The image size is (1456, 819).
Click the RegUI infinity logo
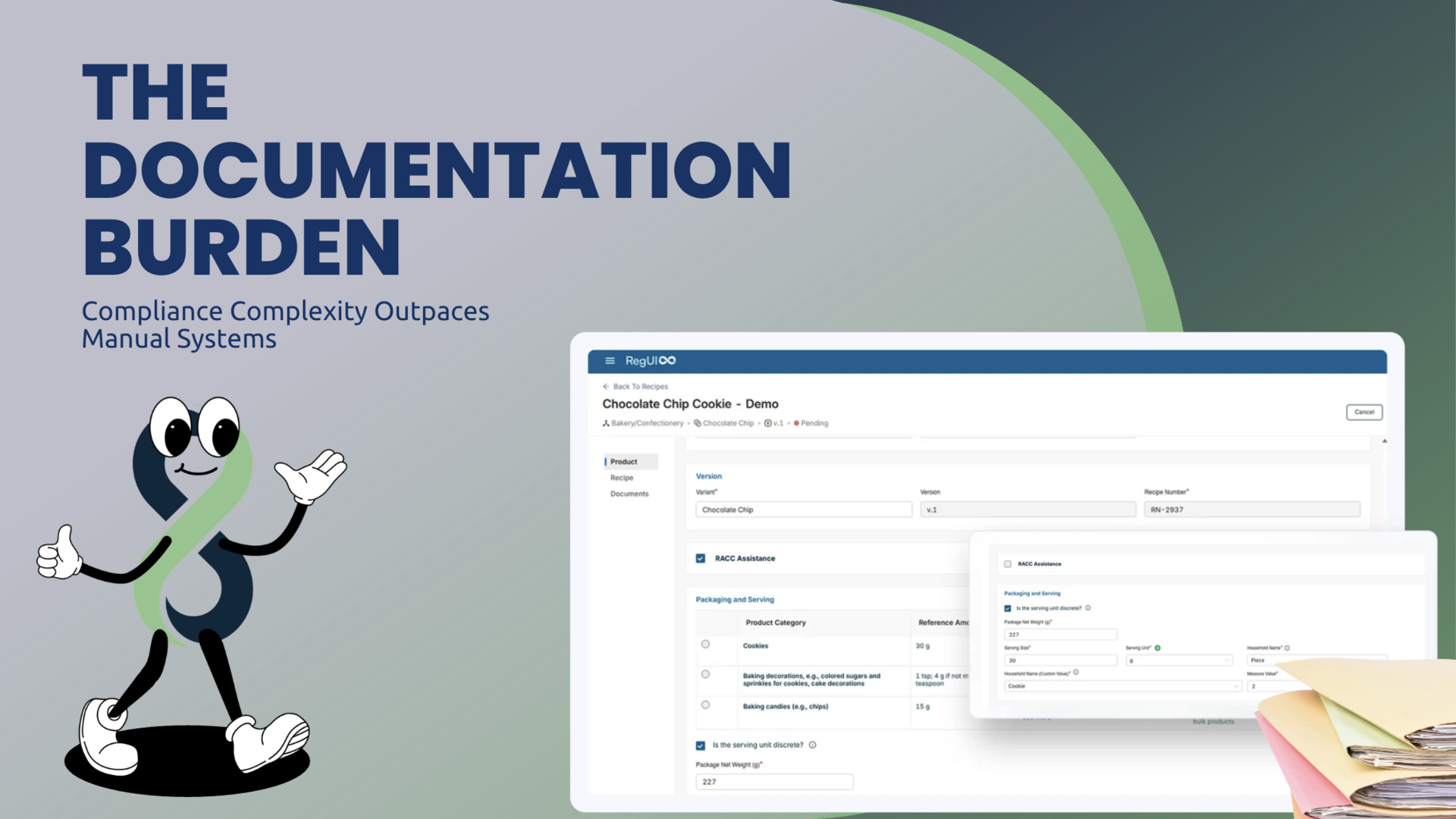tap(651, 361)
